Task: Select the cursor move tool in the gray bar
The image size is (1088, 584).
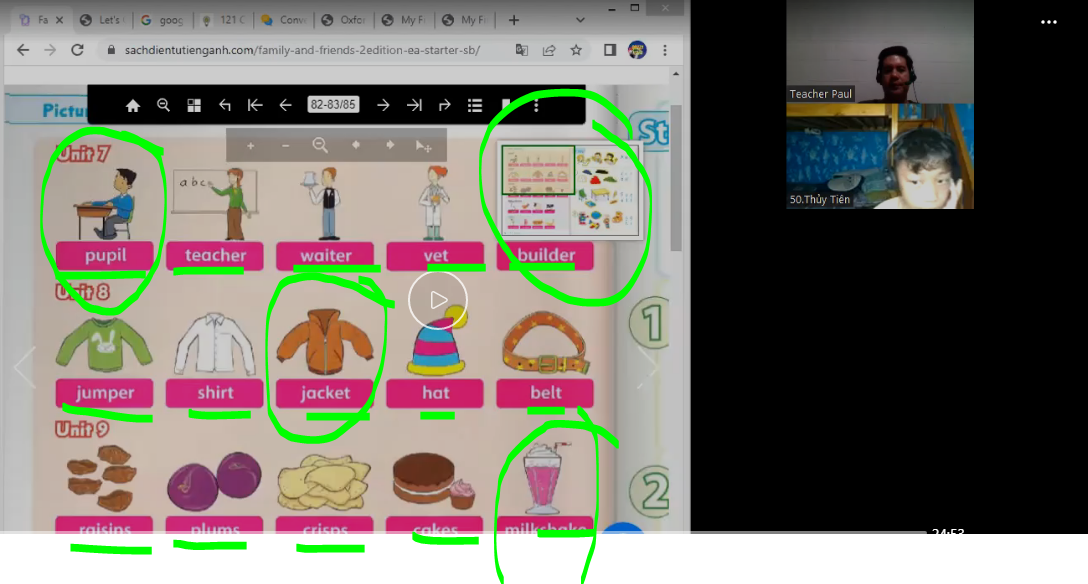Action: pos(423,146)
